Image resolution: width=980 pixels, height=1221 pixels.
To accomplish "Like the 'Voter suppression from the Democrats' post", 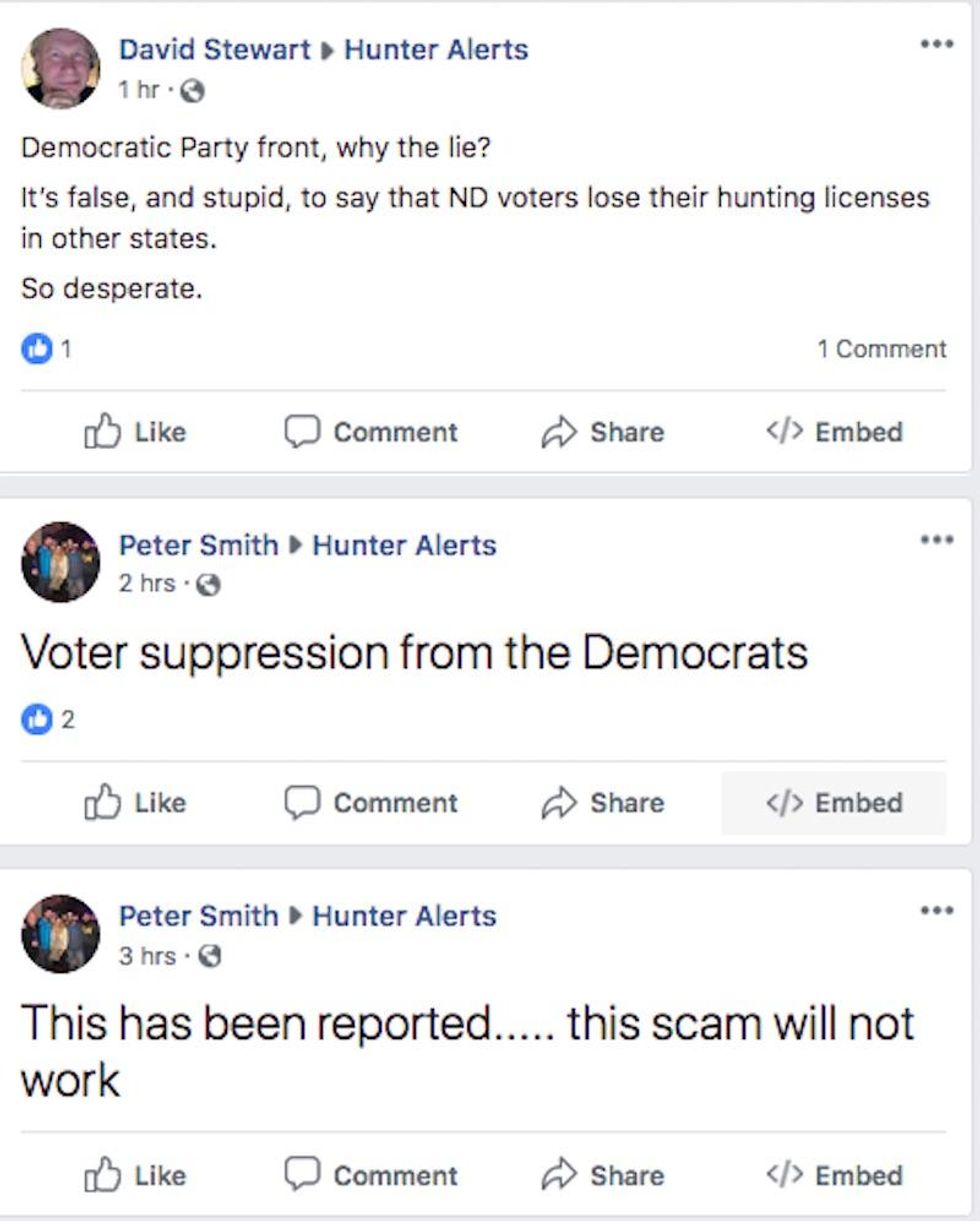I will 135,803.
